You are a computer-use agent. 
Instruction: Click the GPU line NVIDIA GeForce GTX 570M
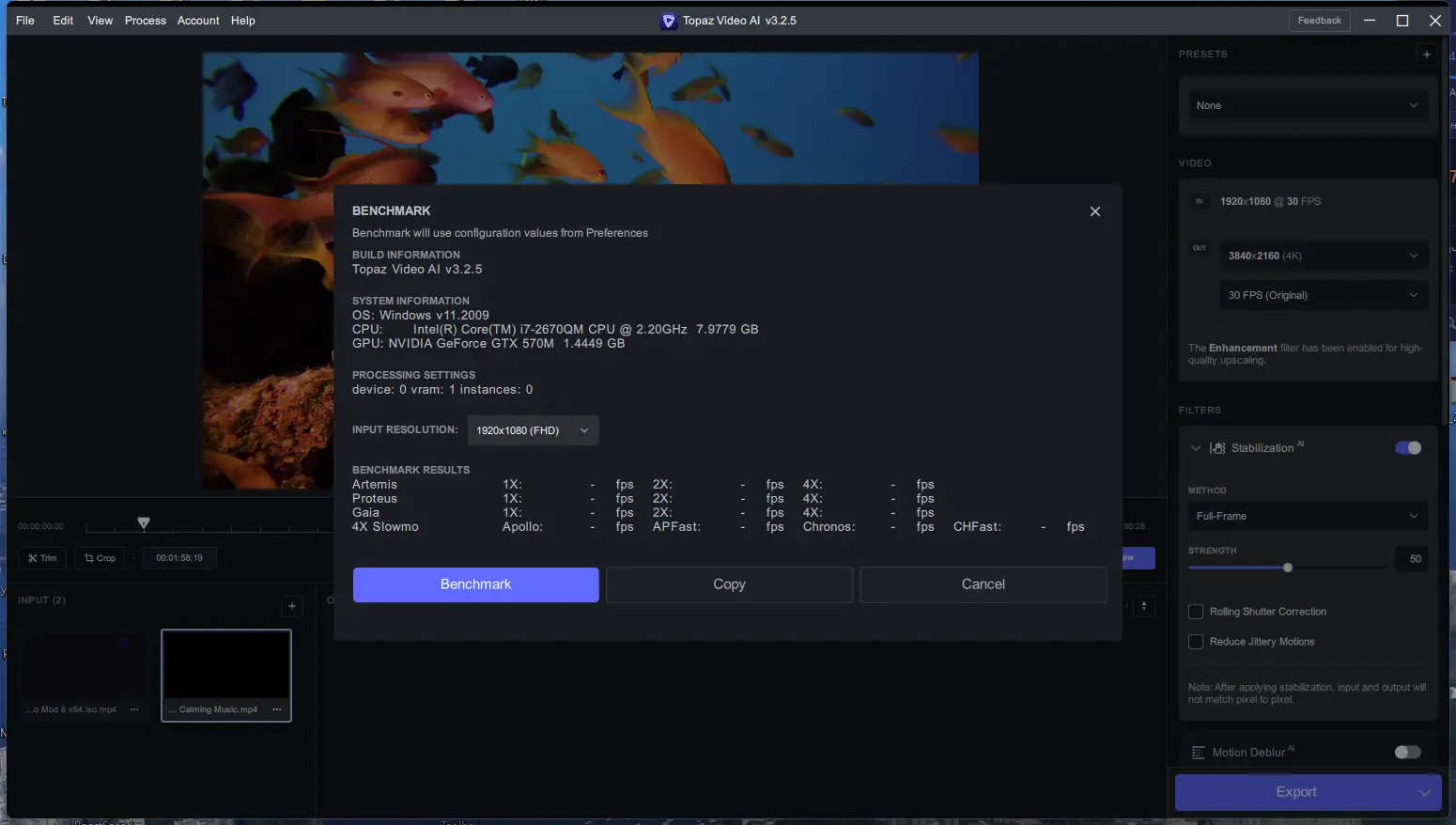coord(488,344)
